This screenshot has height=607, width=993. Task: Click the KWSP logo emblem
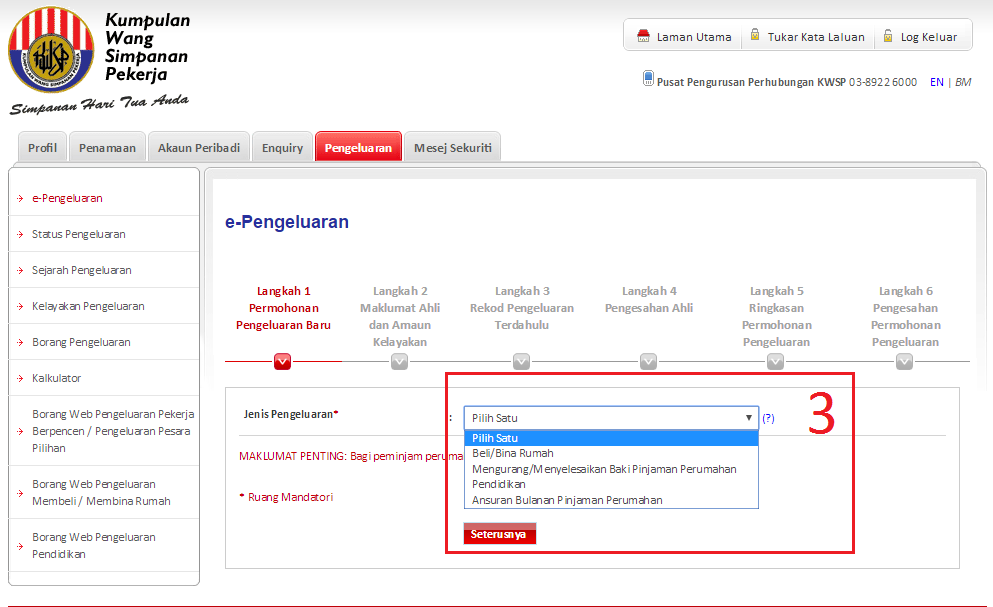click(51, 49)
